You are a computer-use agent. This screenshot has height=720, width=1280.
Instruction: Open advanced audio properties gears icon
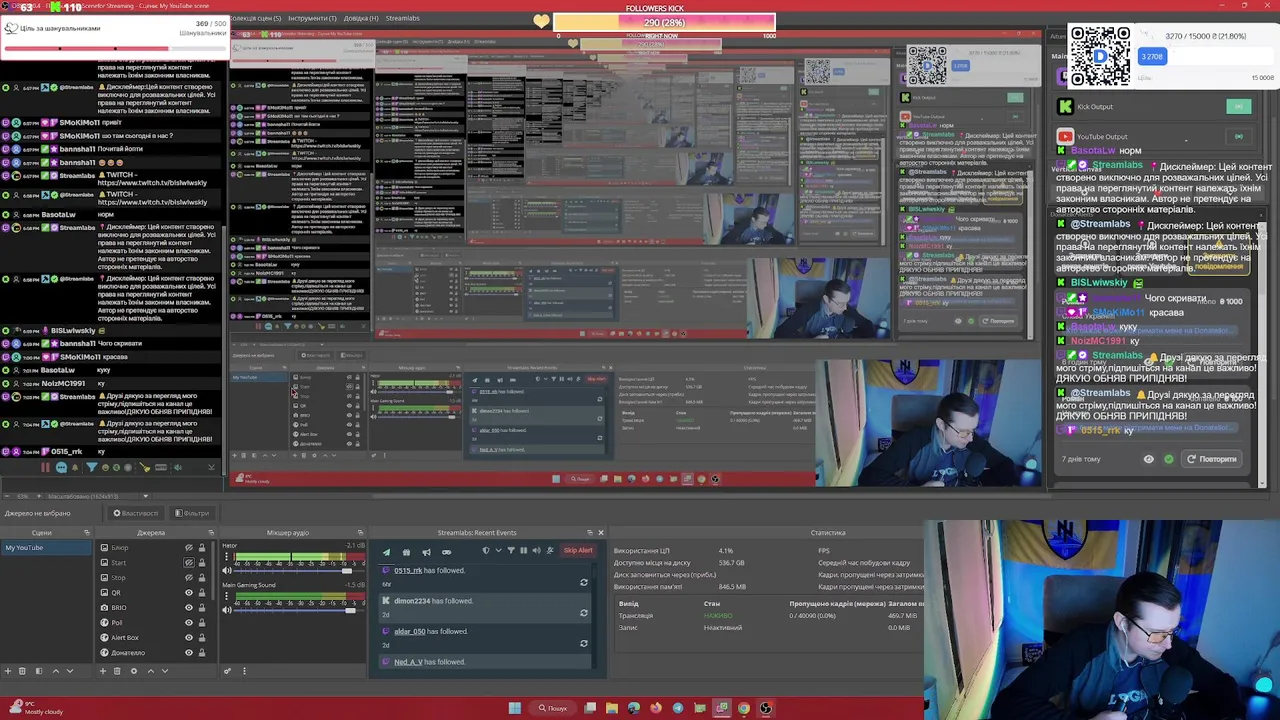coord(227,671)
